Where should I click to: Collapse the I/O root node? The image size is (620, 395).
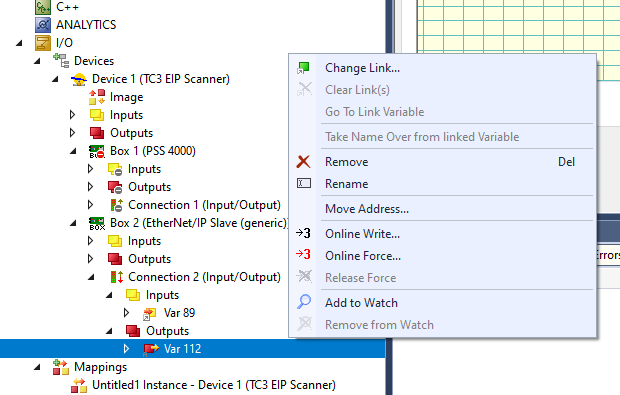(19, 43)
